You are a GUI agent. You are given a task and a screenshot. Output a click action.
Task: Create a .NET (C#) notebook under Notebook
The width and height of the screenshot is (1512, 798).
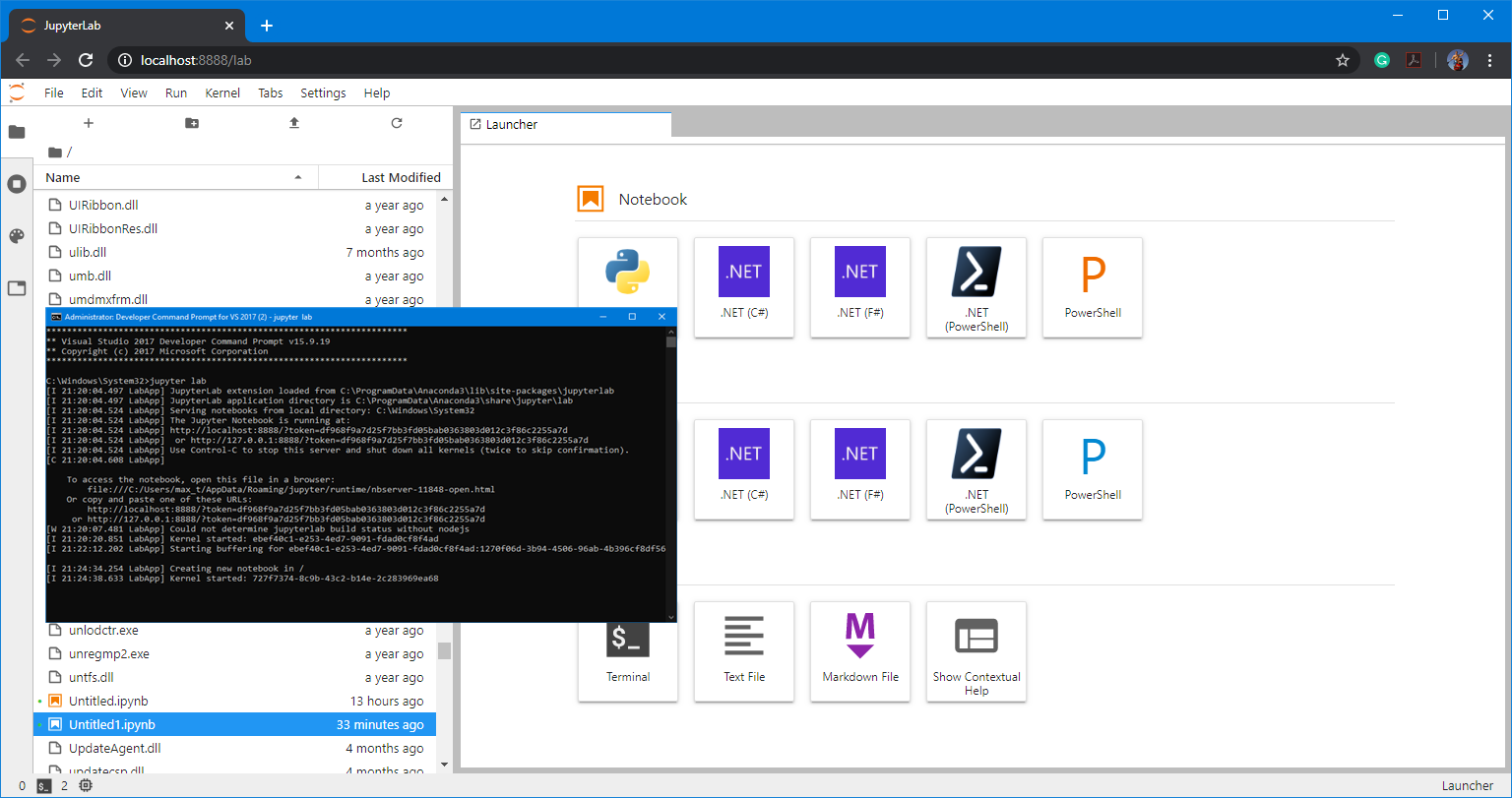pyautogui.click(x=744, y=287)
